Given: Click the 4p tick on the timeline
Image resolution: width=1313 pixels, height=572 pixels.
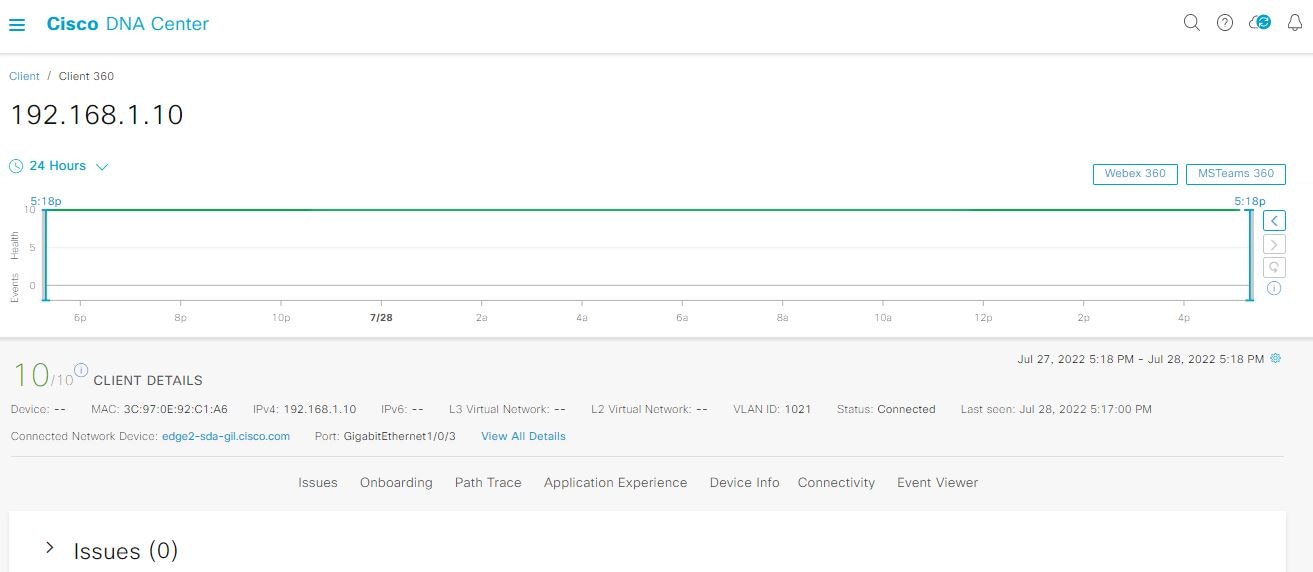Looking at the screenshot, I should (x=1184, y=317).
